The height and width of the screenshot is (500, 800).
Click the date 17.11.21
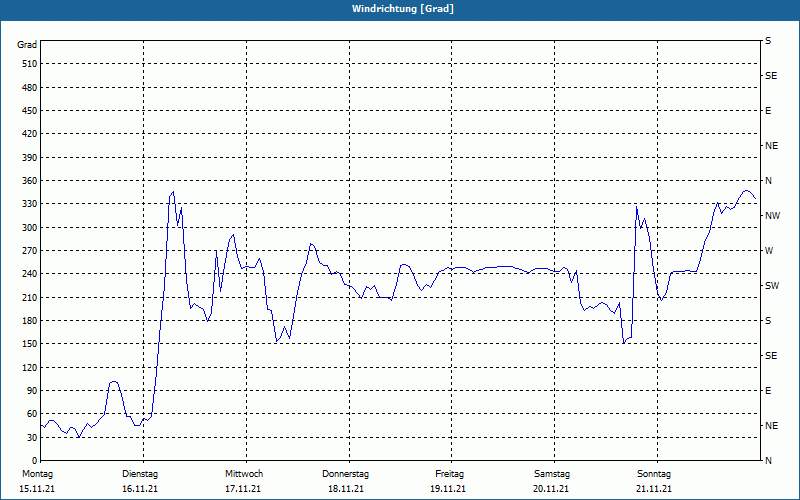[243, 489]
